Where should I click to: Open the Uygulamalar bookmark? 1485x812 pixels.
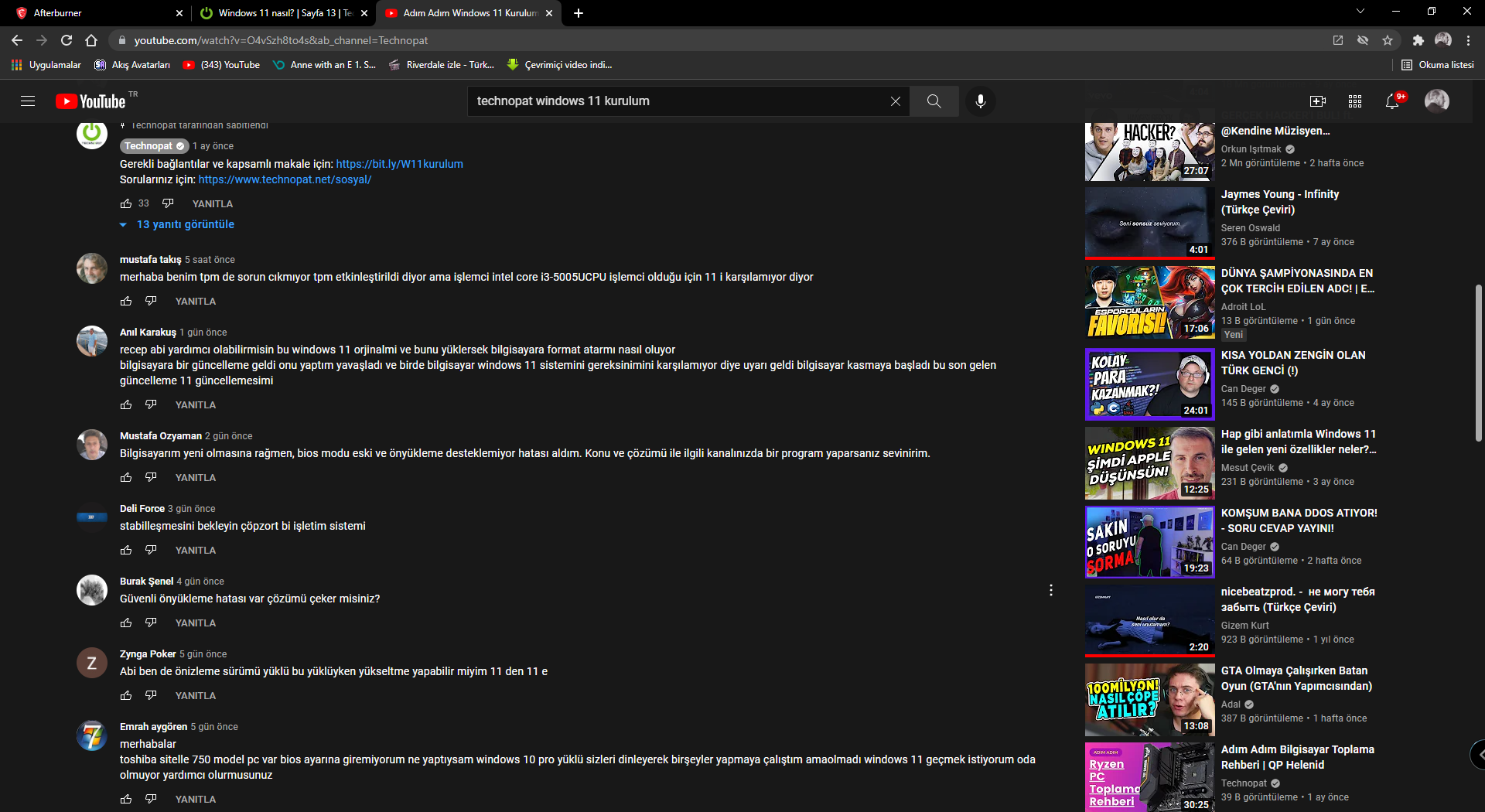click(46, 65)
